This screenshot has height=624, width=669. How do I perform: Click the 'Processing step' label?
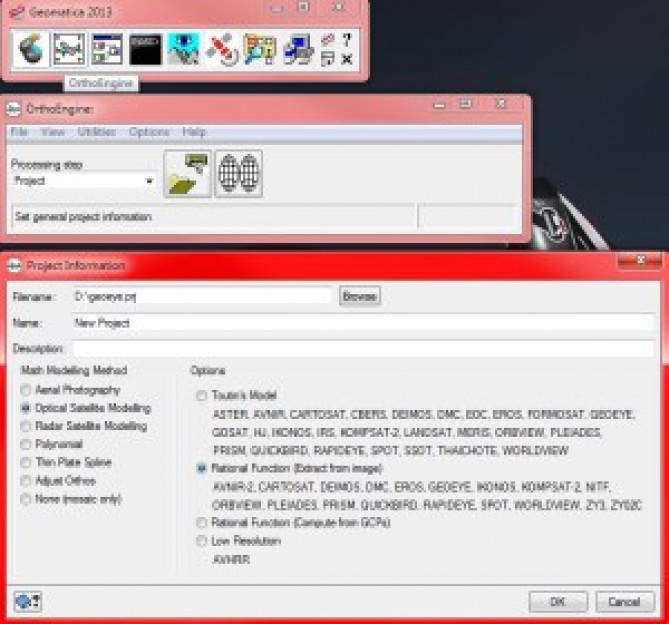click(47, 164)
